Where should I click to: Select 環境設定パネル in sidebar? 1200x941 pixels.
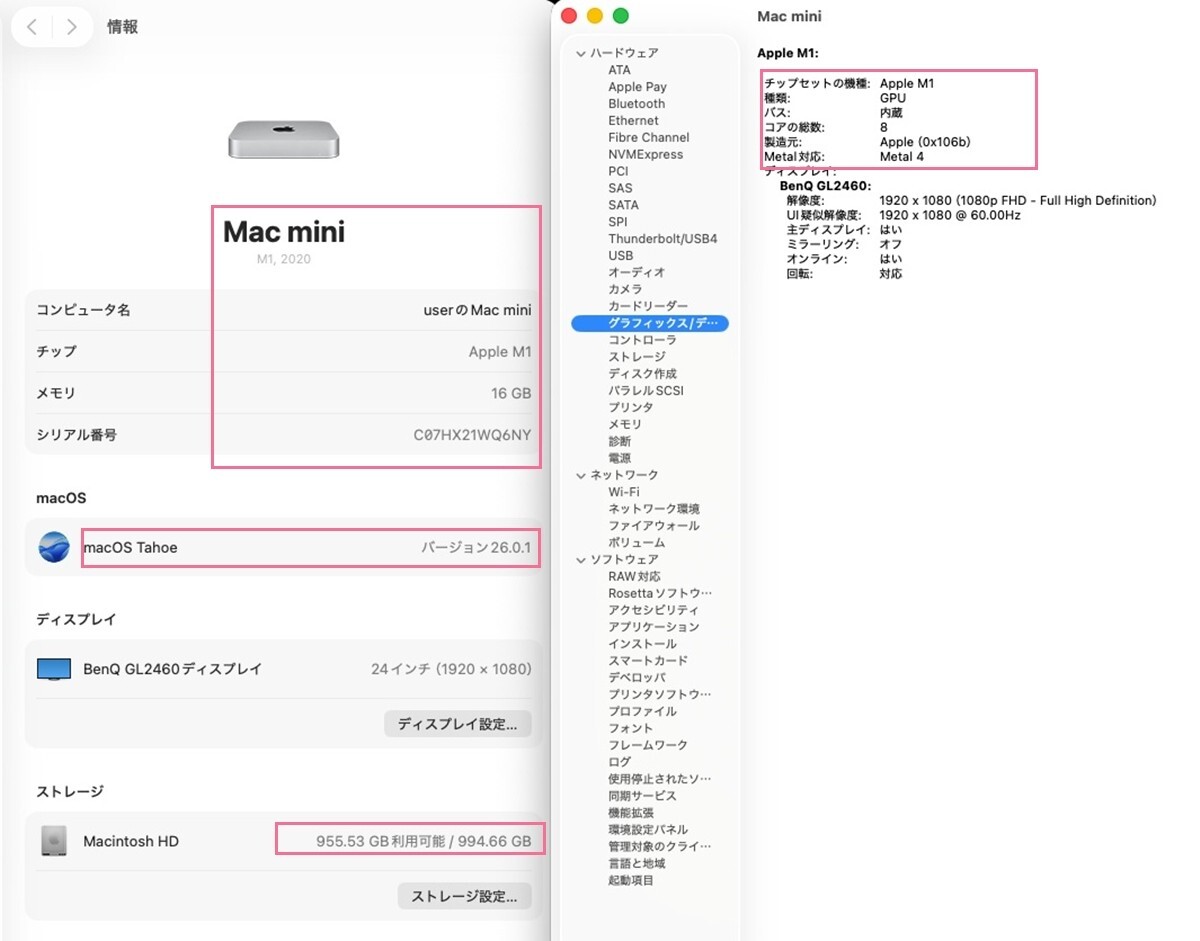(648, 830)
